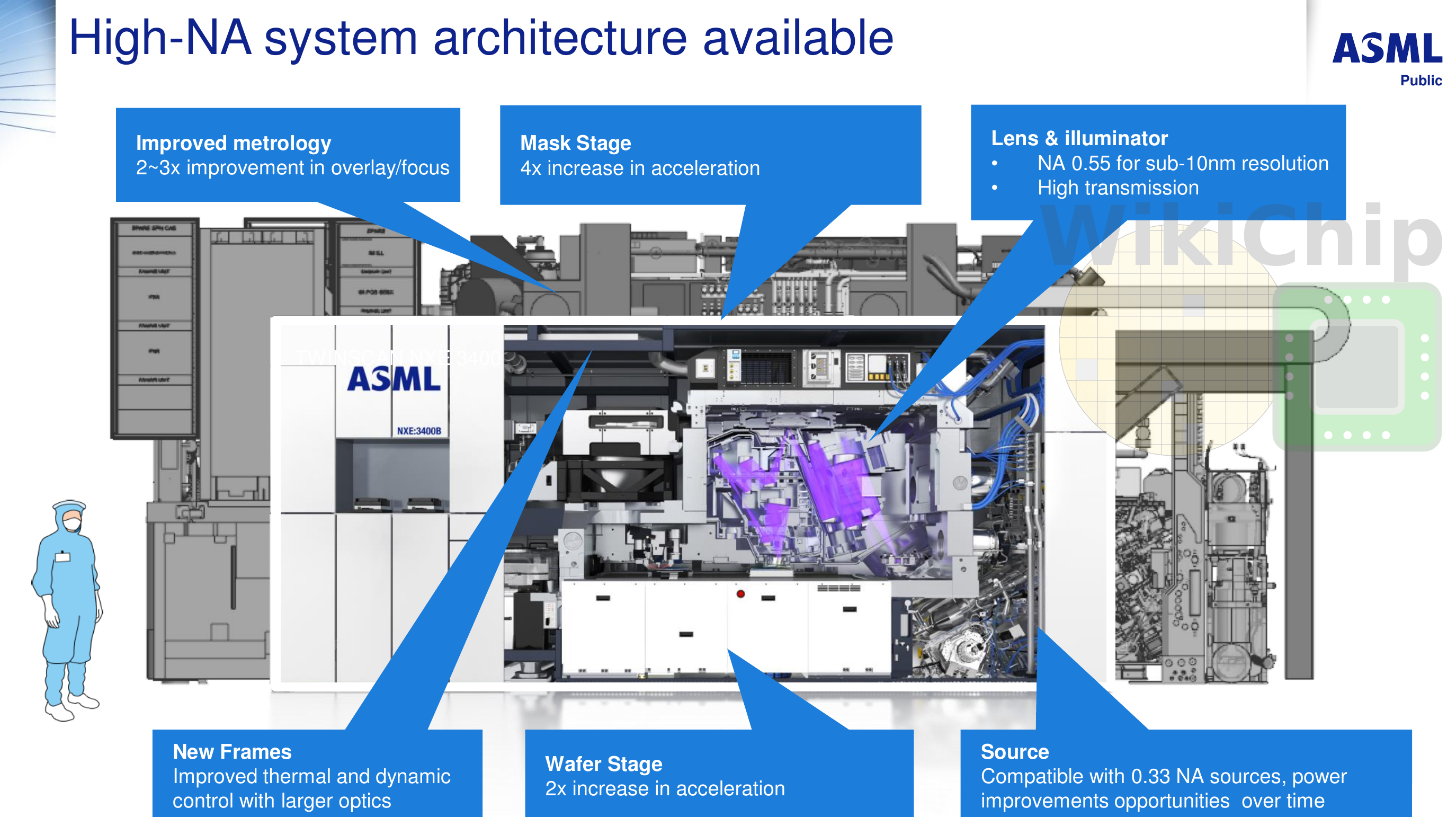
Task: Click 'Compatible with 0.33 NA sources, power' line
Action: pyautogui.click(x=1163, y=776)
